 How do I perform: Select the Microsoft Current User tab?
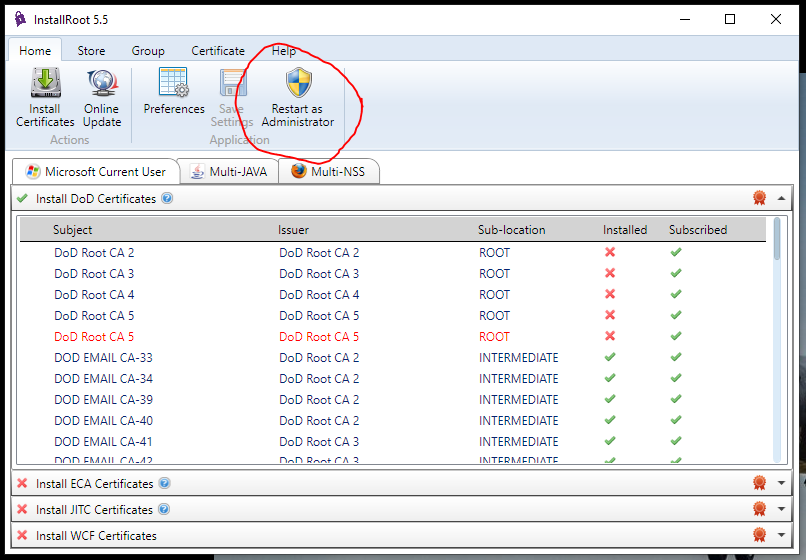(x=96, y=171)
